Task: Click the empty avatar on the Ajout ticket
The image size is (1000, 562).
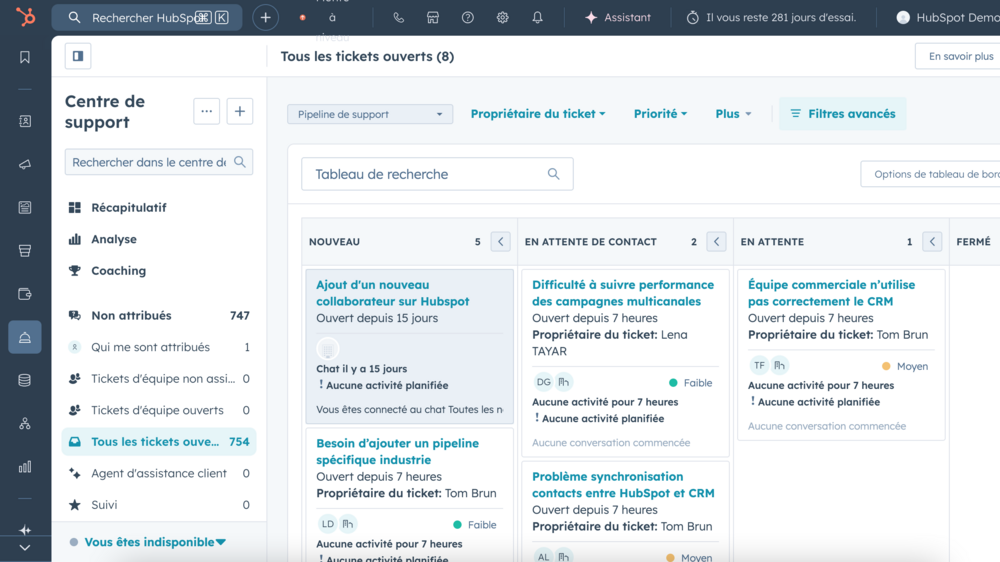Action: pos(328,349)
